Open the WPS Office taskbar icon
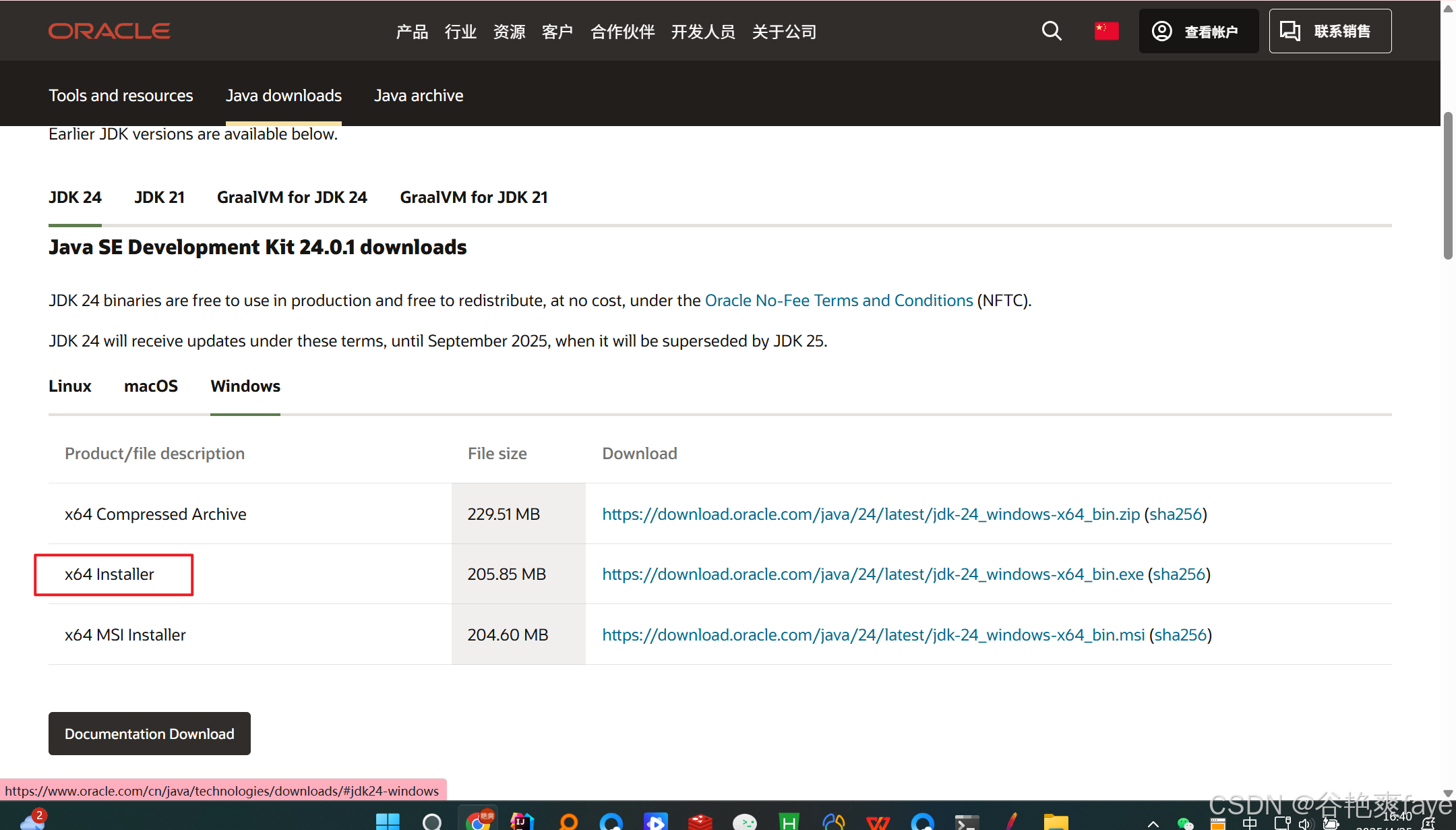This screenshot has width=1456, height=830. point(878,821)
